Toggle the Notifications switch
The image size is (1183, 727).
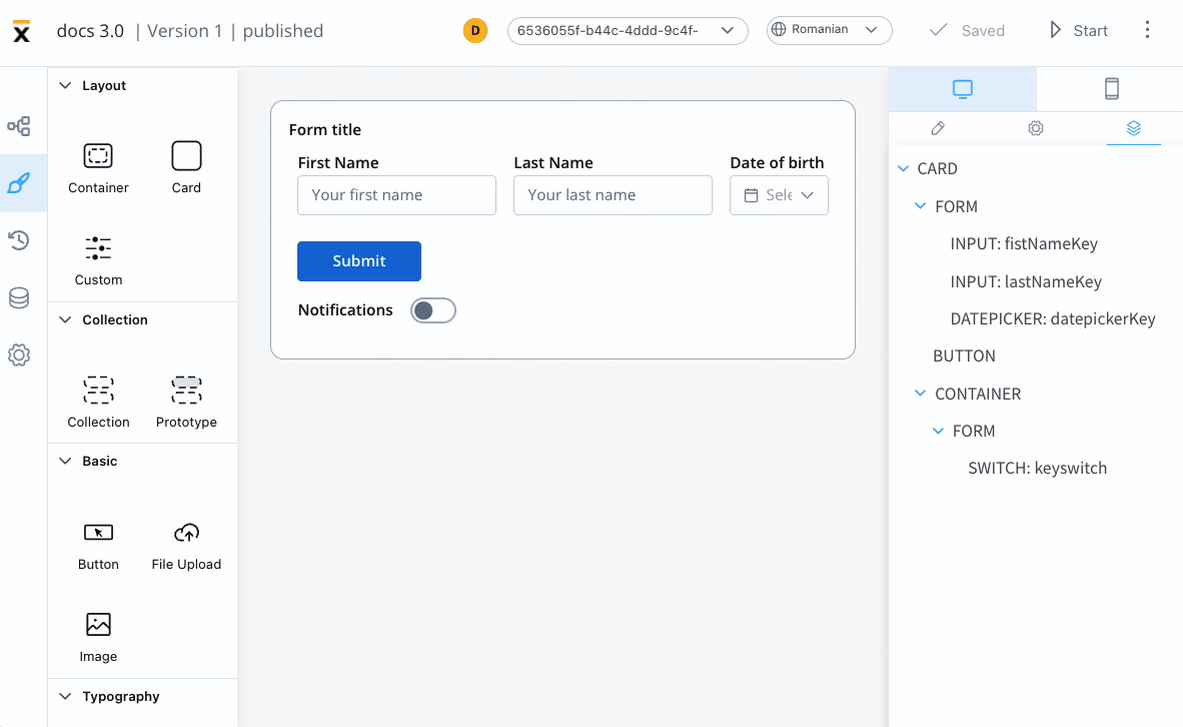point(433,311)
